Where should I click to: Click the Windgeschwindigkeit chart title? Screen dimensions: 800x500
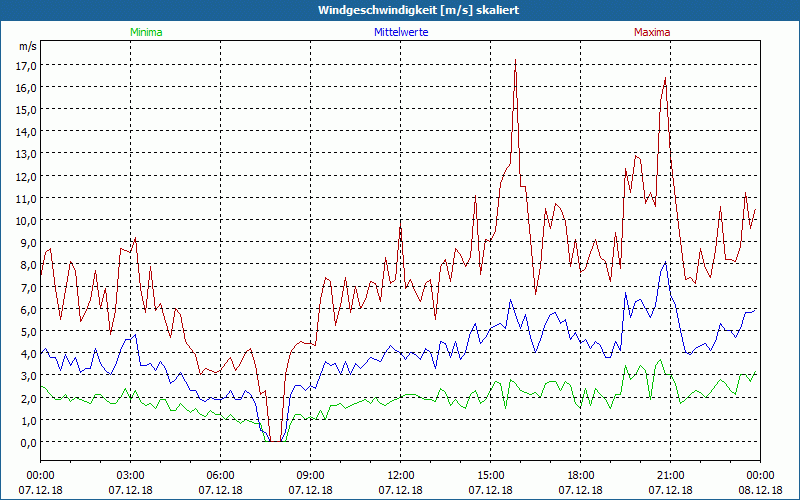pyautogui.click(x=400, y=10)
